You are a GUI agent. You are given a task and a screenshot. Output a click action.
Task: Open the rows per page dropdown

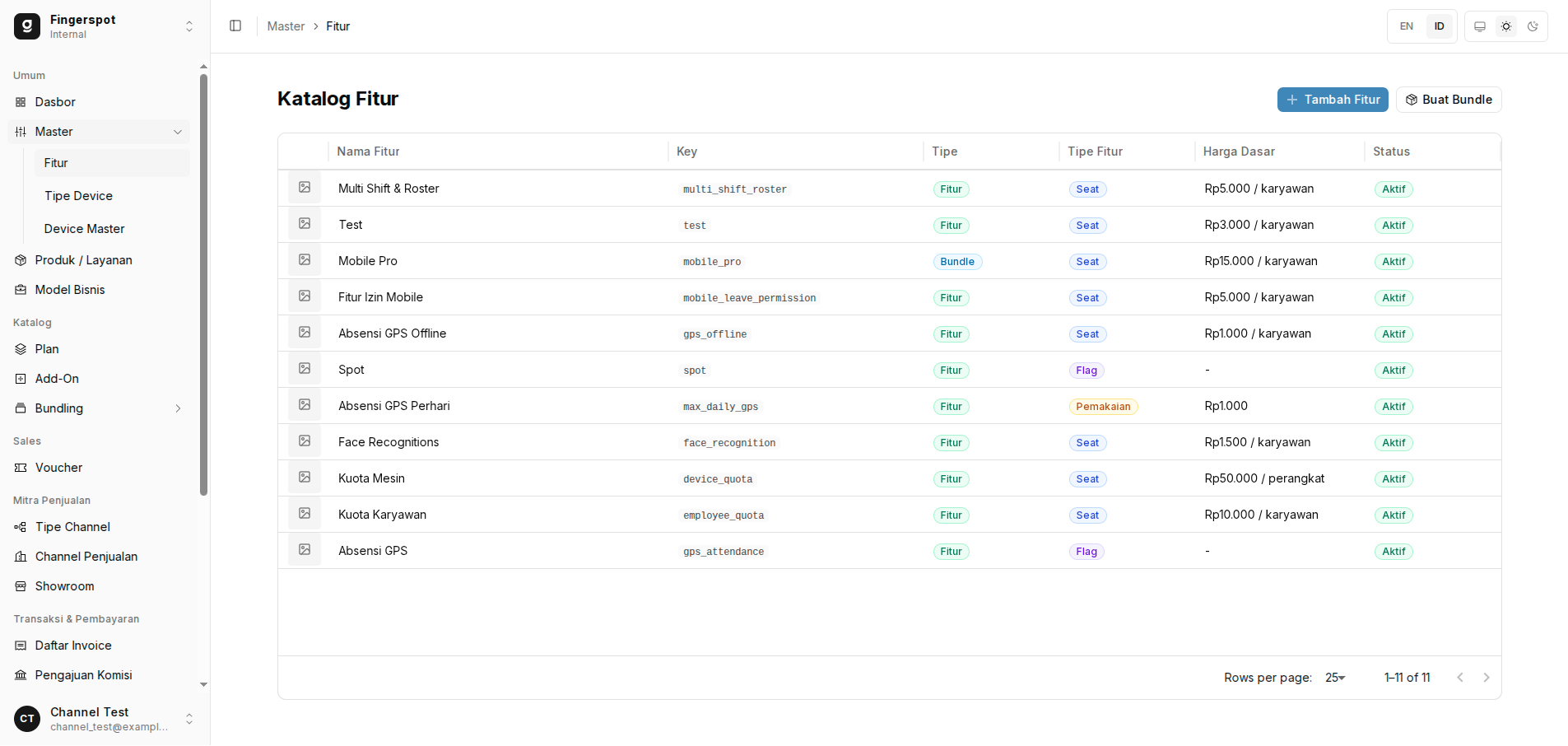pos(1335,678)
